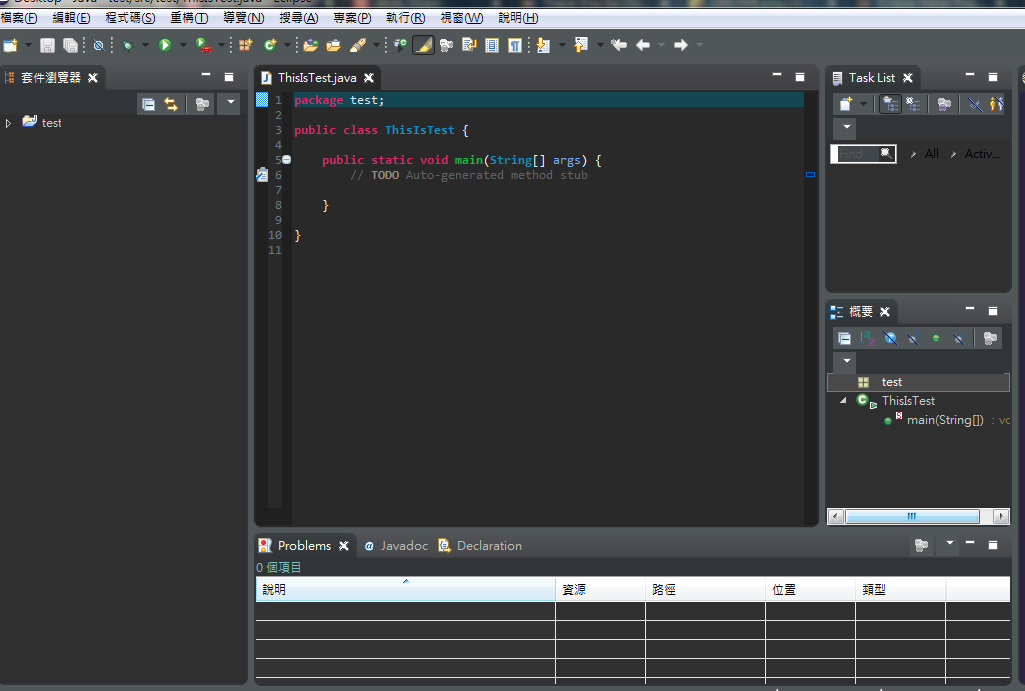1025x691 pixels.
Task: Click the New wizard icon in main toolbar
Action: click(10, 45)
